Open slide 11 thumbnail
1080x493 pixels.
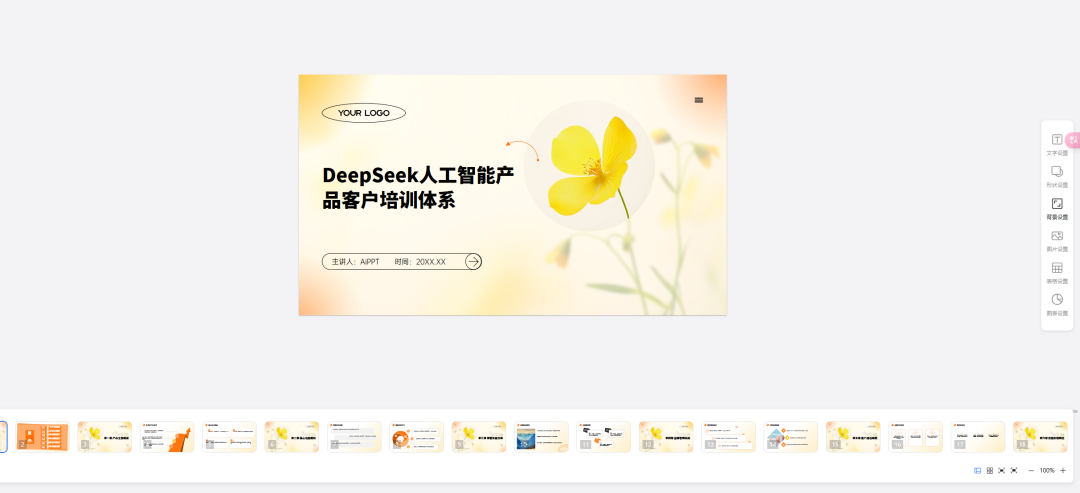pyautogui.click(x=604, y=437)
